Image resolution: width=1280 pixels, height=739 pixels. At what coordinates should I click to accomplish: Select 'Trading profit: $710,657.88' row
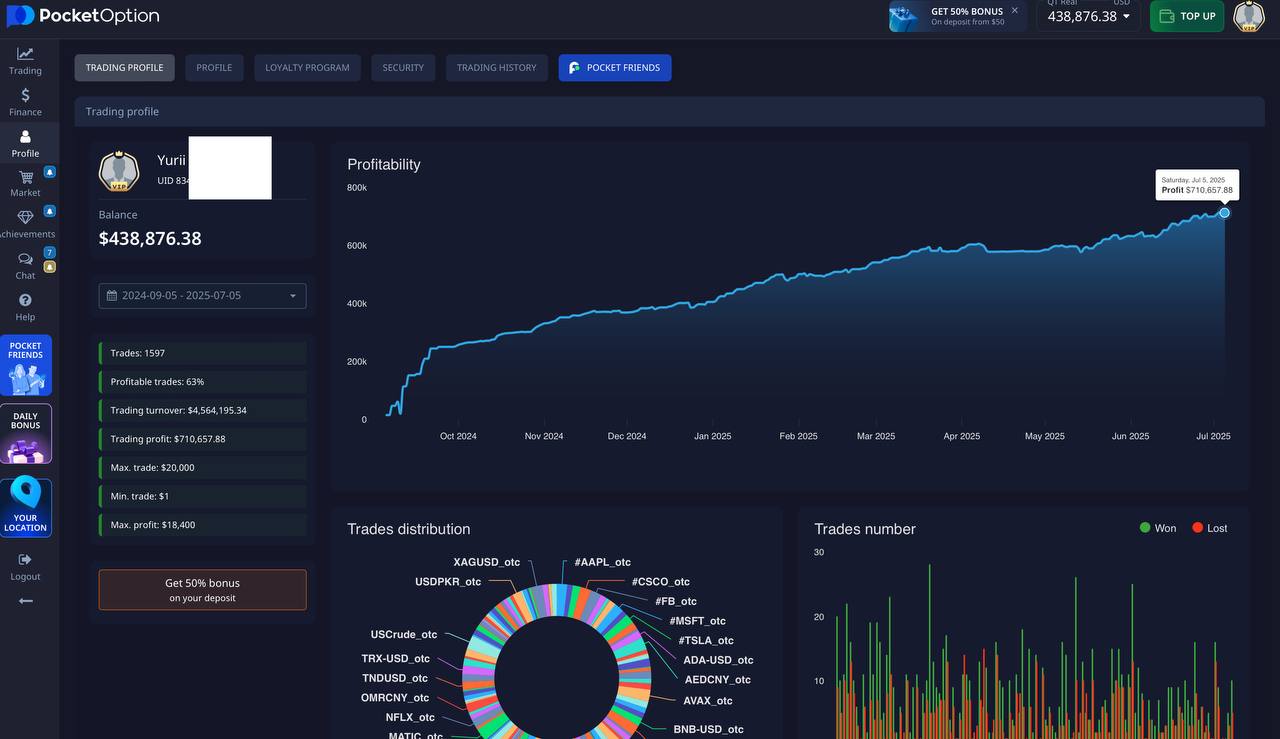point(203,439)
